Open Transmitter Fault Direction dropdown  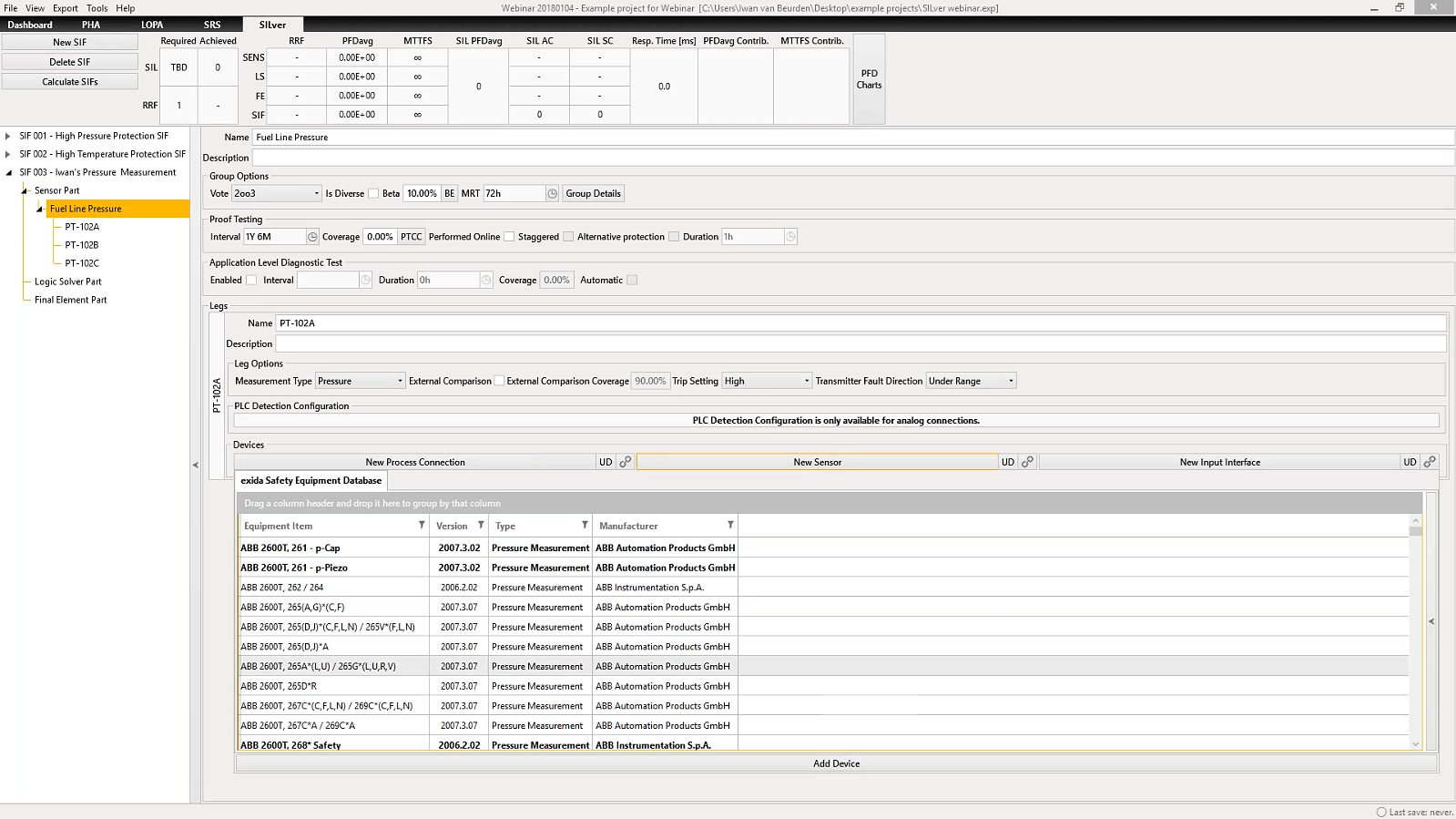coord(971,381)
